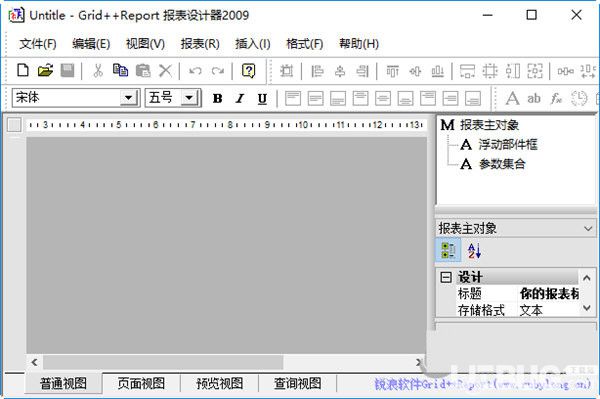Select 参数集合 tree node

[x=502, y=164]
